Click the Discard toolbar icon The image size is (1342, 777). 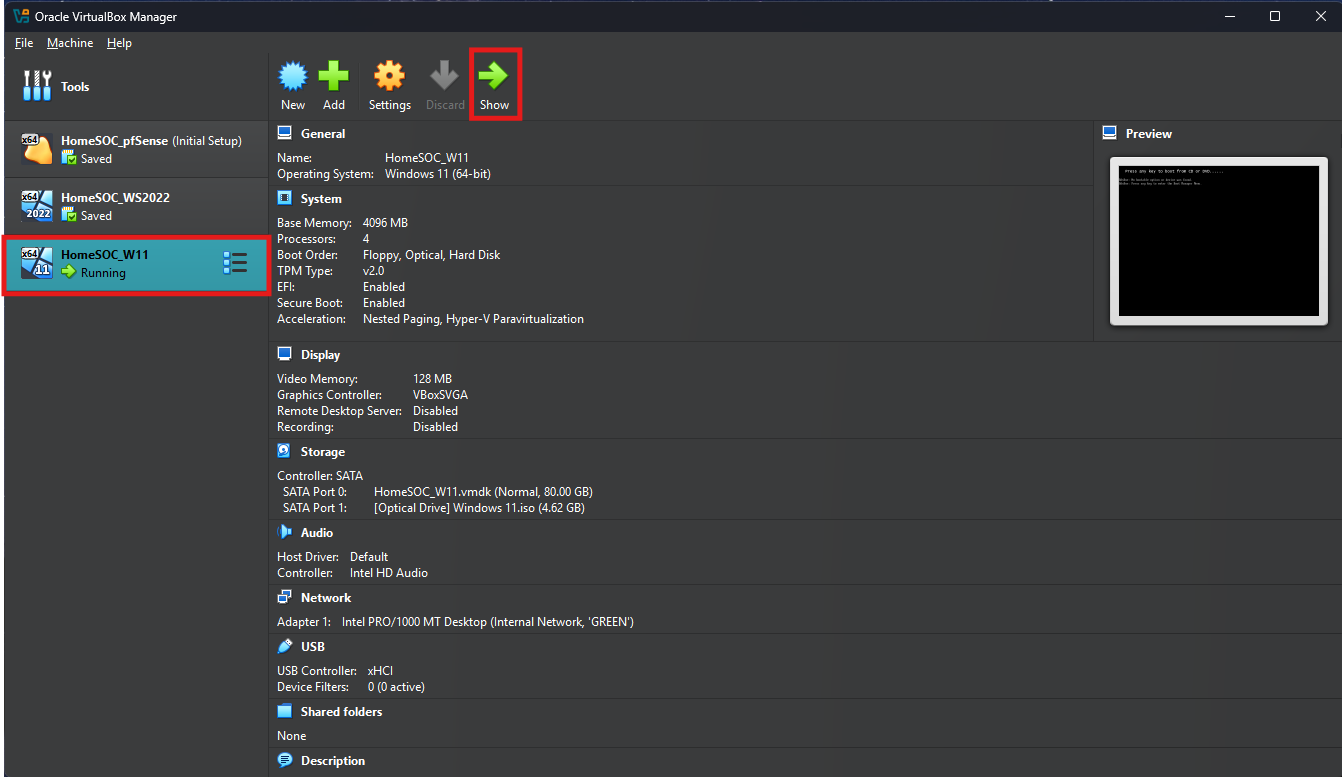pyautogui.click(x=445, y=77)
